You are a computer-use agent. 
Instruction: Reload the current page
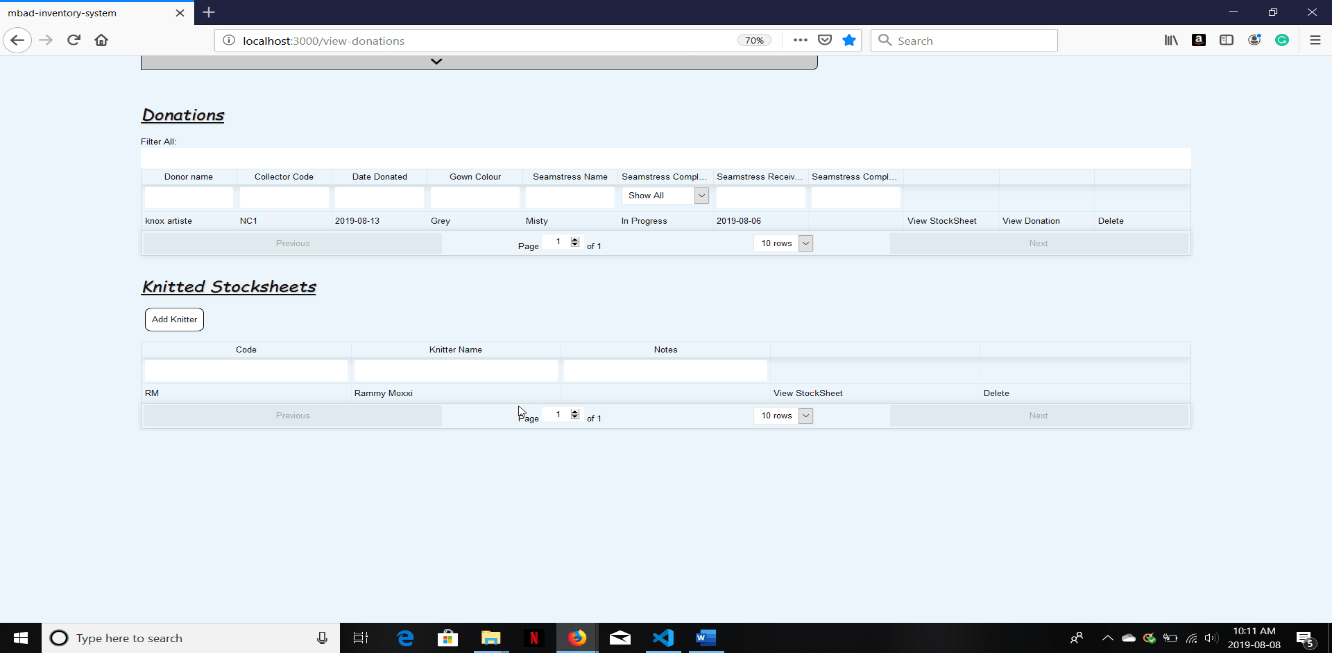73,40
